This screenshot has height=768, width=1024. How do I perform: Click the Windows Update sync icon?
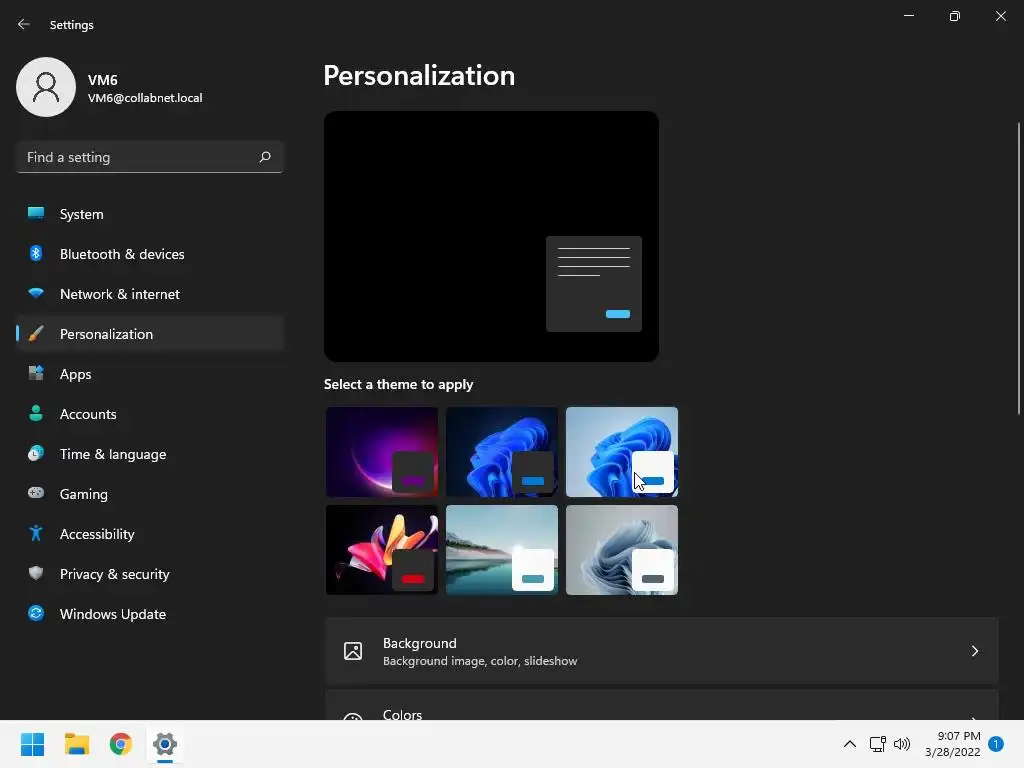36,613
